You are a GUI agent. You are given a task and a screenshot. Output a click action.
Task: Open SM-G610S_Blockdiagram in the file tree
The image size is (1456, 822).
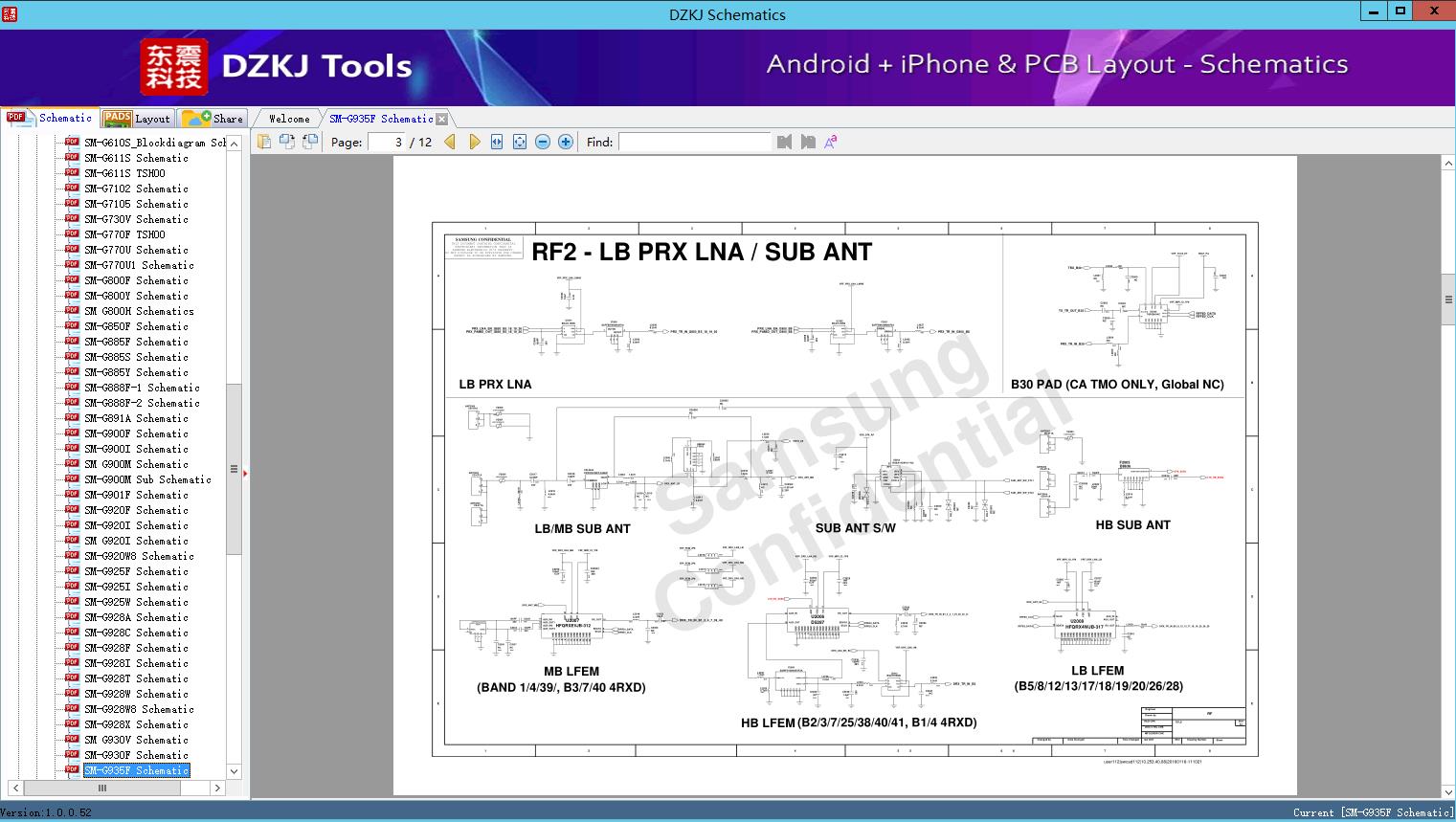pyautogui.click(x=155, y=143)
